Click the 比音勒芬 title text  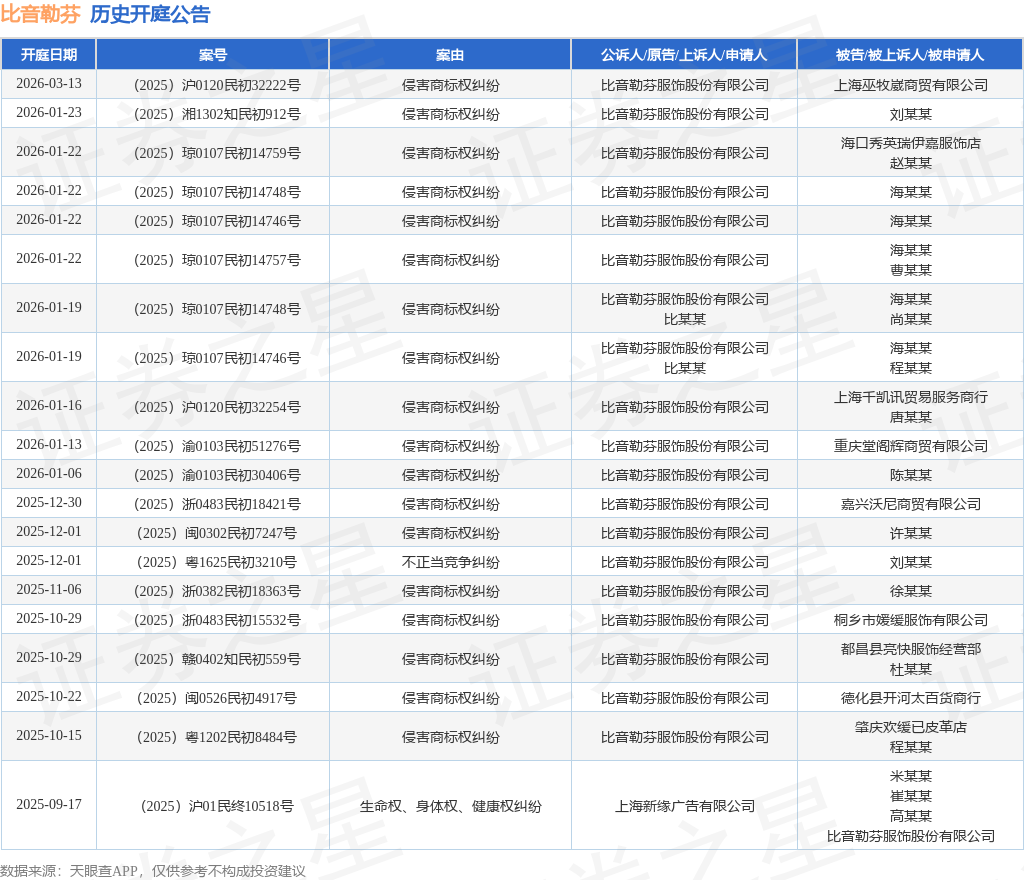click(x=40, y=14)
